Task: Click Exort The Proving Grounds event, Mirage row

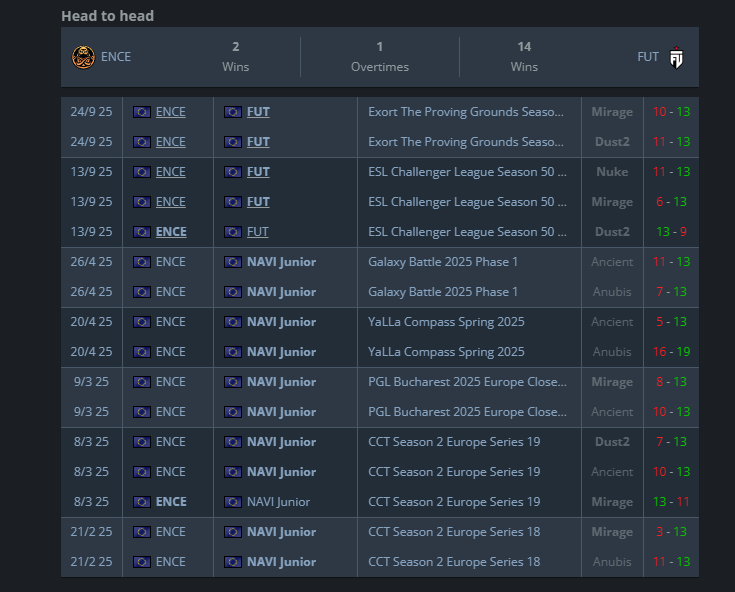Action: click(466, 112)
